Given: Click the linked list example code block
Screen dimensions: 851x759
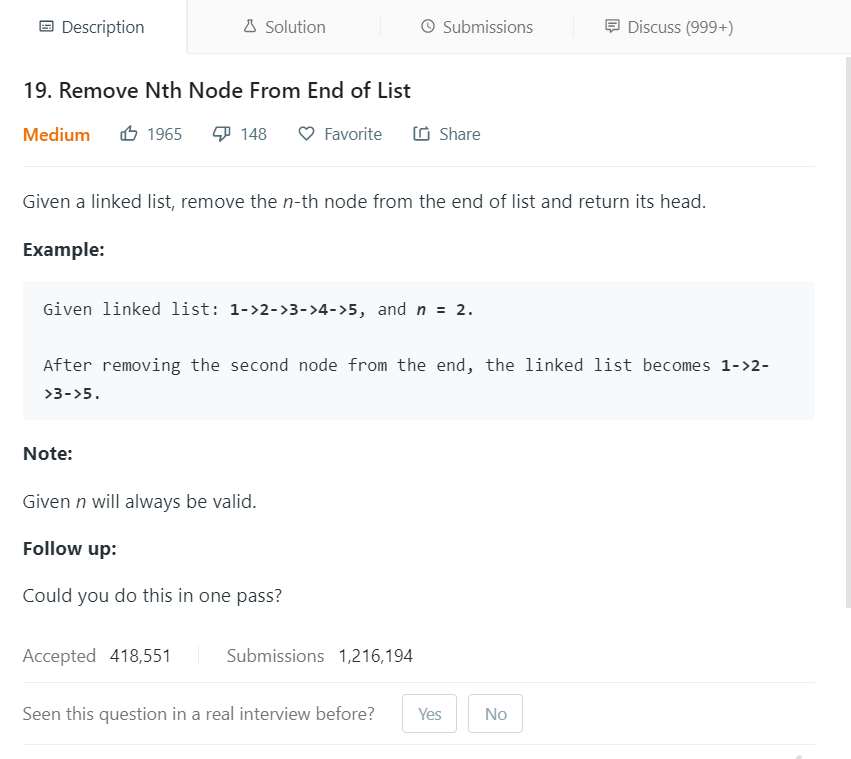Looking at the screenshot, I should [x=418, y=350].
